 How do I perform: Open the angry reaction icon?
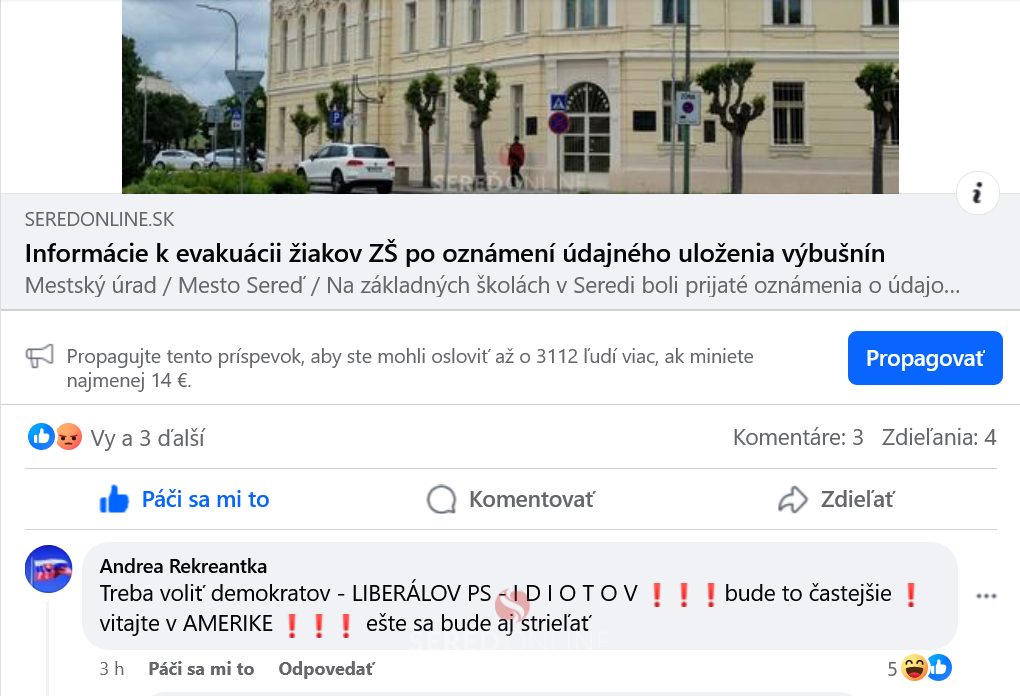(x=68, y=436)
